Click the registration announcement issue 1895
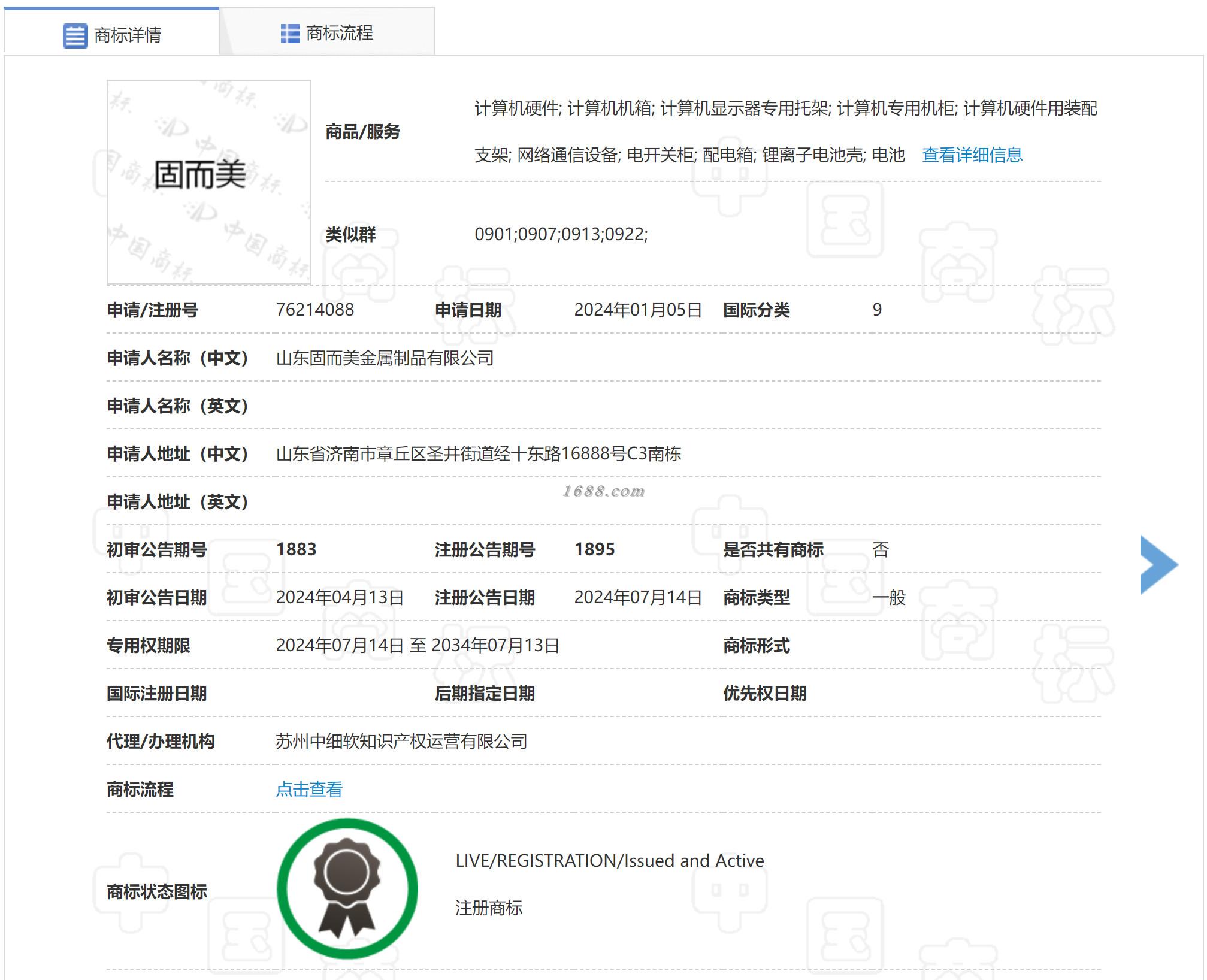The image size is (1207, 980). (594, 549)
